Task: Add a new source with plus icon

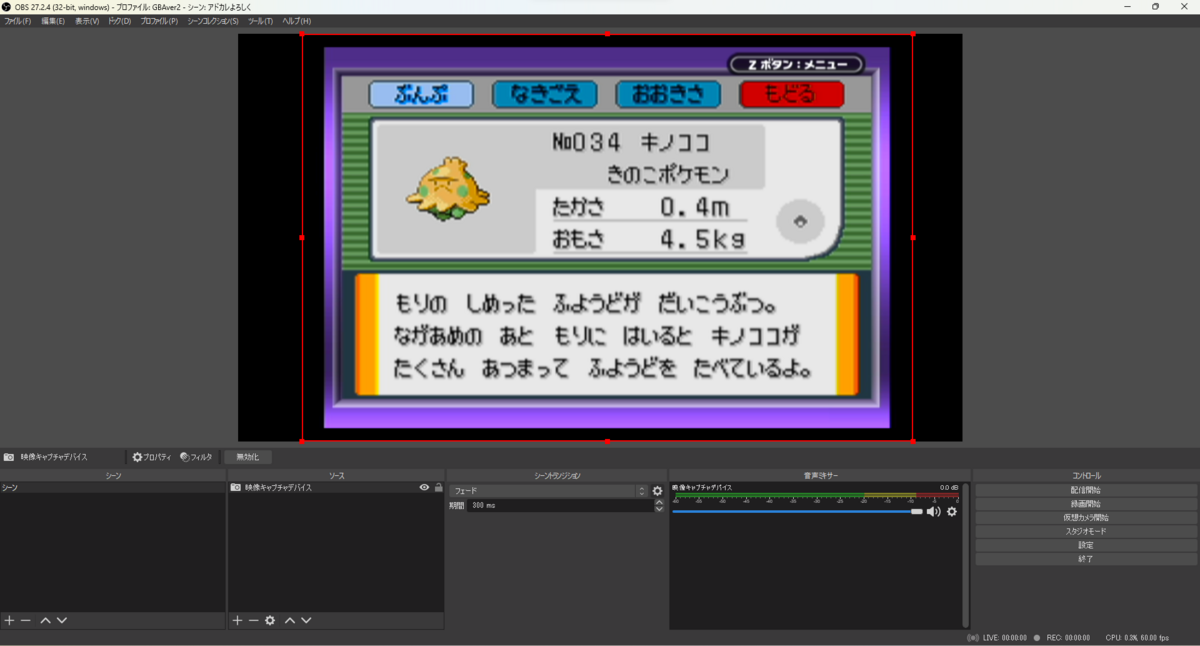Action: [x=237, y=620]
